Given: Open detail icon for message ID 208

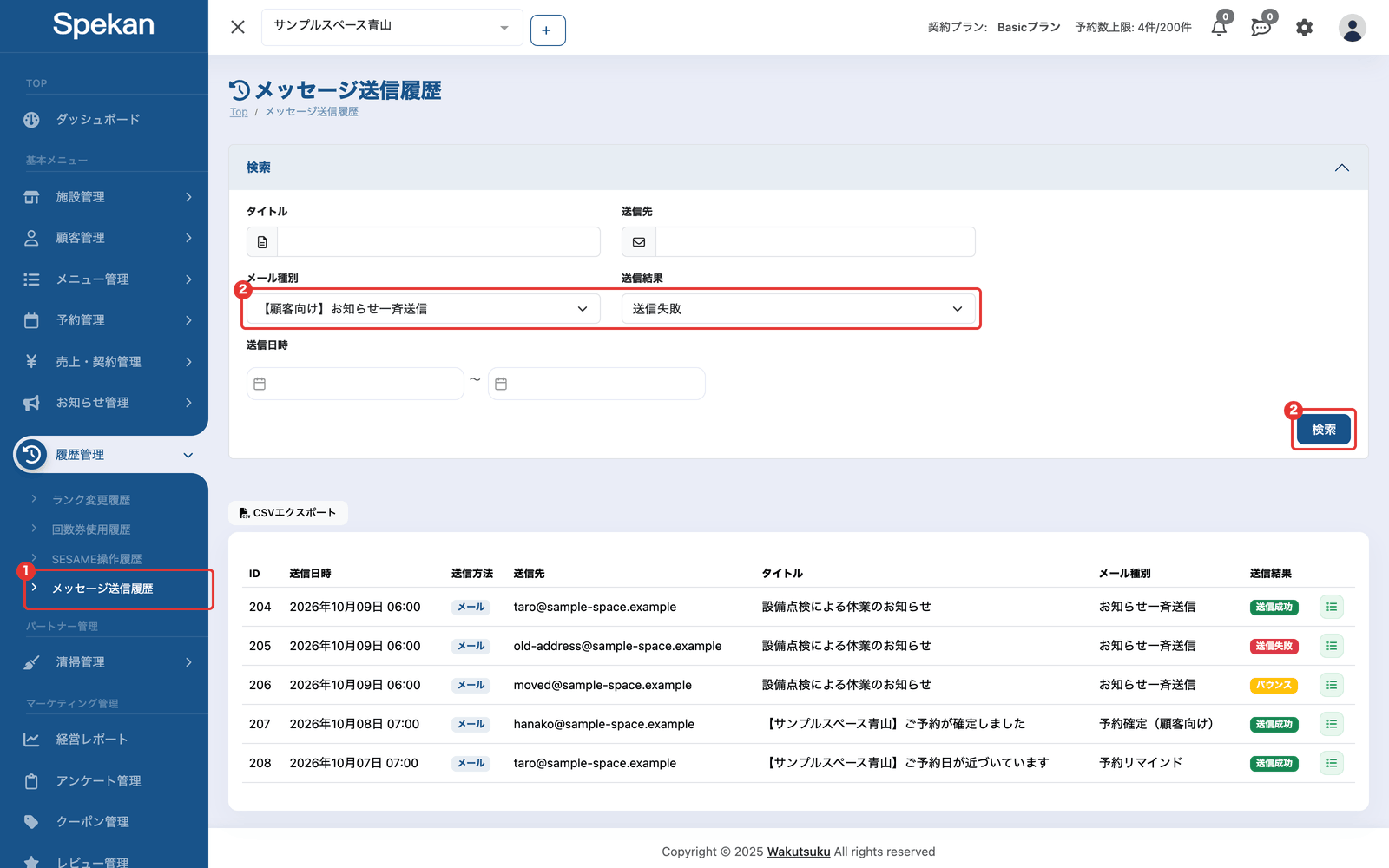Looking at the screenshot, I should coord(1331,763).
